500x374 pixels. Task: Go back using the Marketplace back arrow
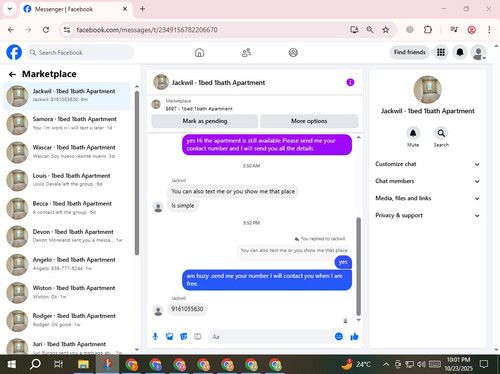[12, 74]
